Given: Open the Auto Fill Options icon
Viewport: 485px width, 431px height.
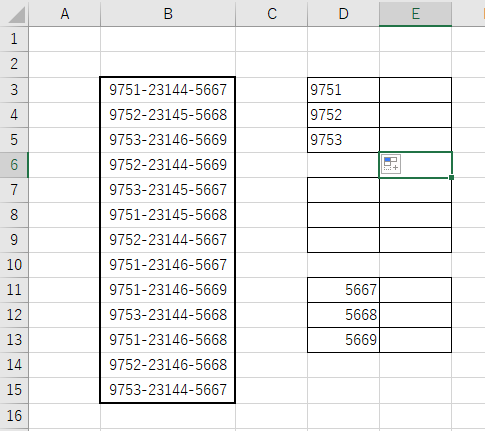Looking at the screenshot, I should tap(391, 164).
